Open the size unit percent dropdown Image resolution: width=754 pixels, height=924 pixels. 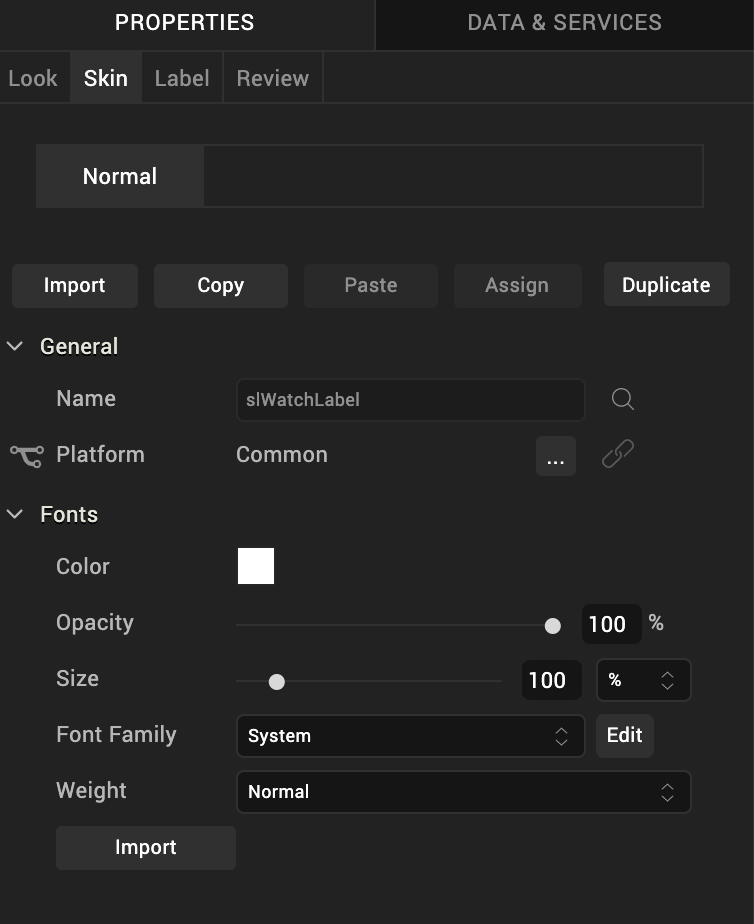pyautogui.click(x=643, y=681)
